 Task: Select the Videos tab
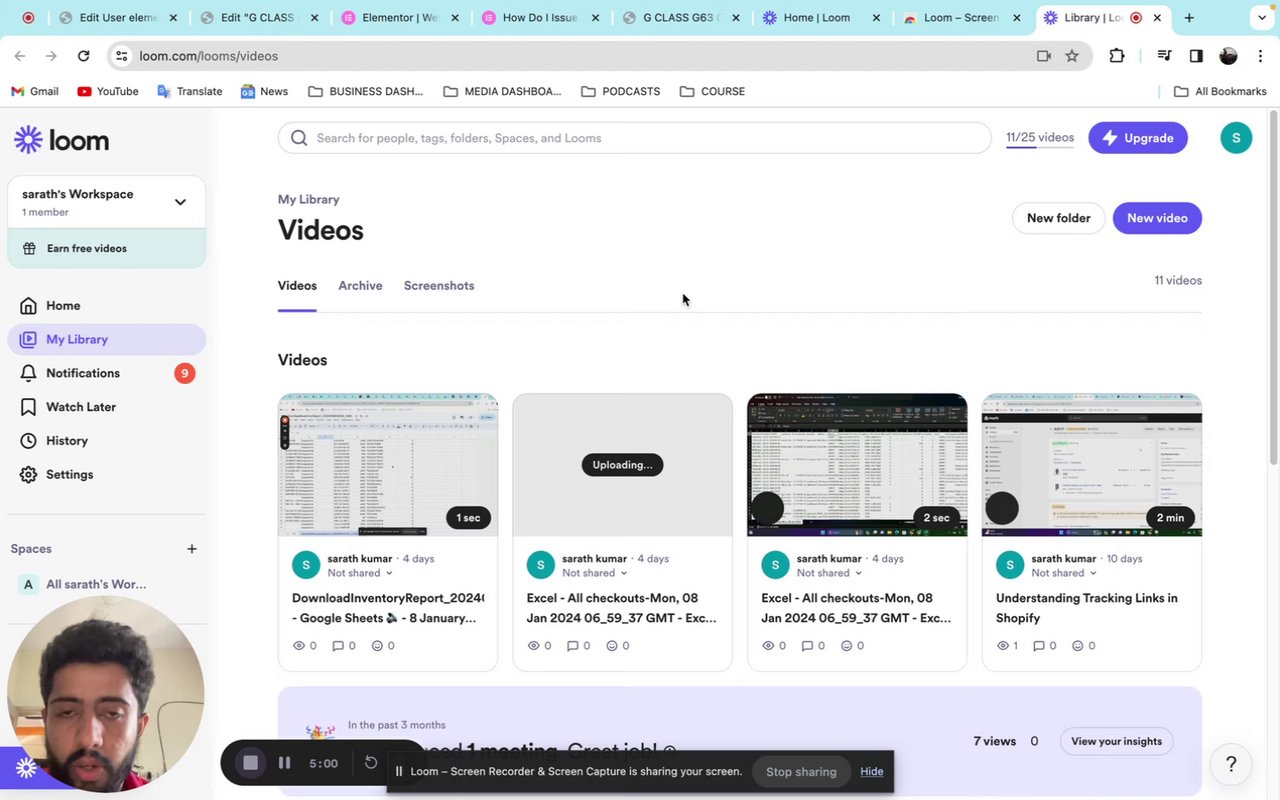(297, 286)
